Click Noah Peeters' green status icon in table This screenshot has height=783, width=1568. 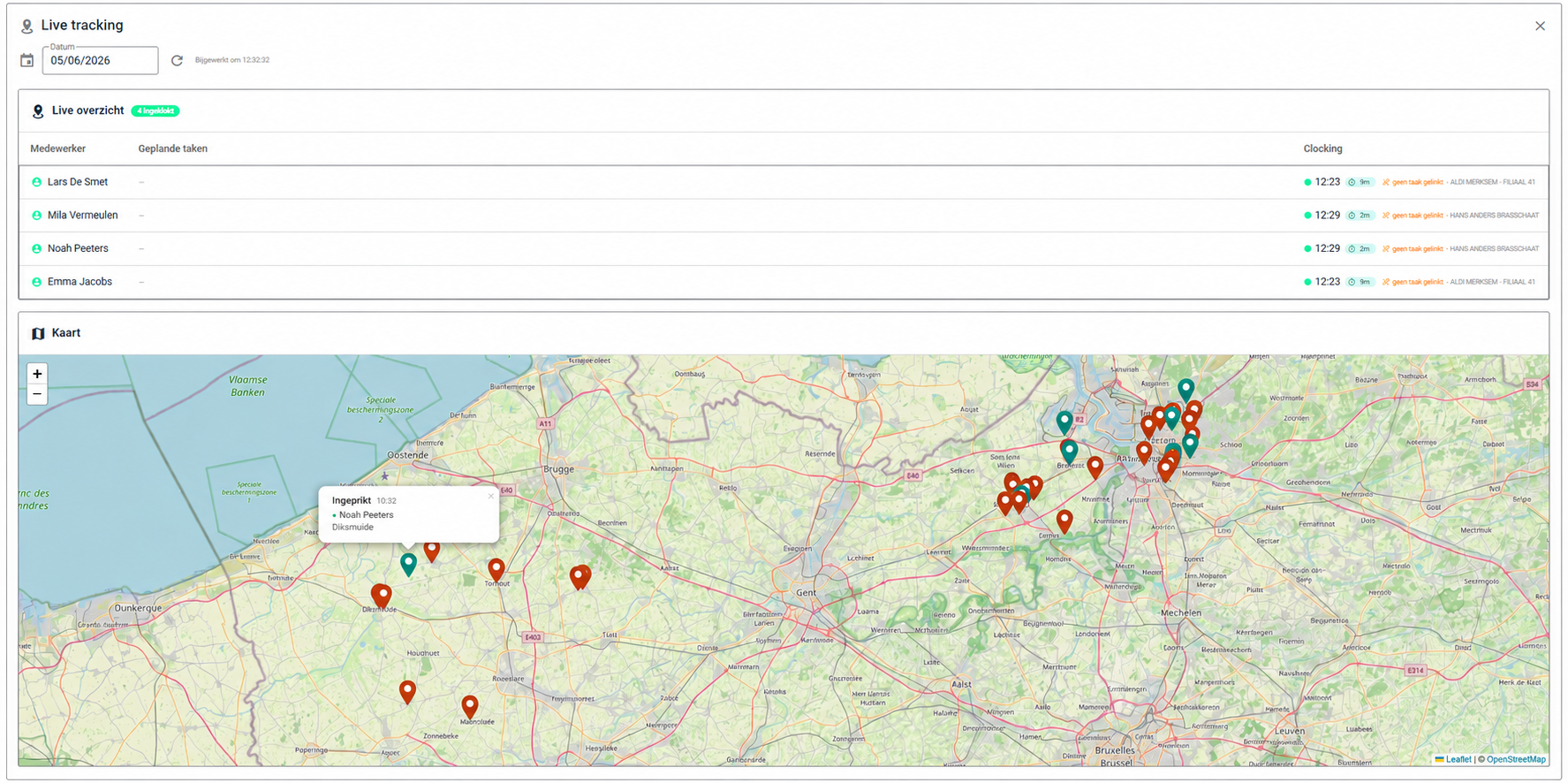point(36,249)
